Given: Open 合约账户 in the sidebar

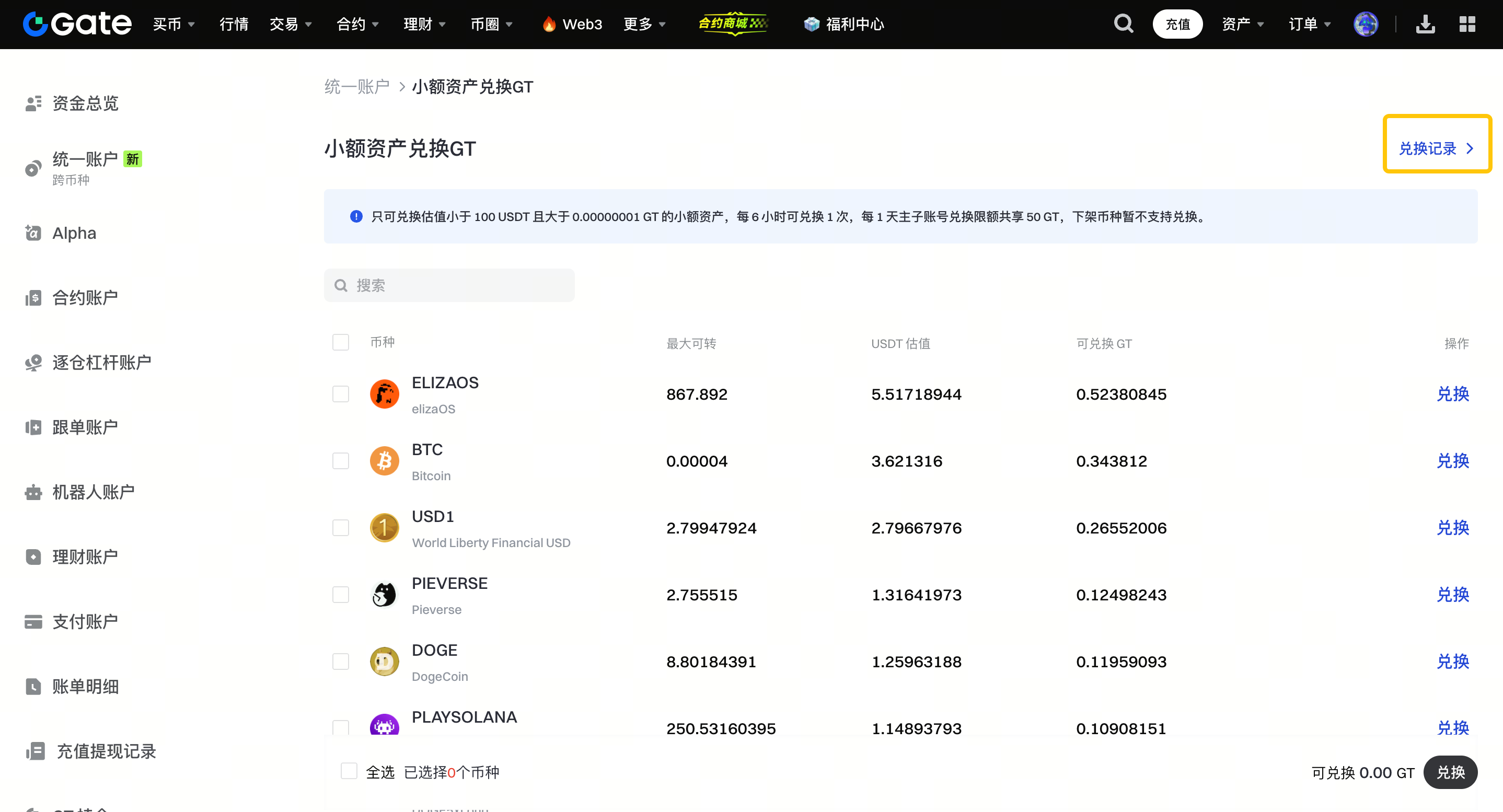Looking at the screenshot, I should [85, 297].
